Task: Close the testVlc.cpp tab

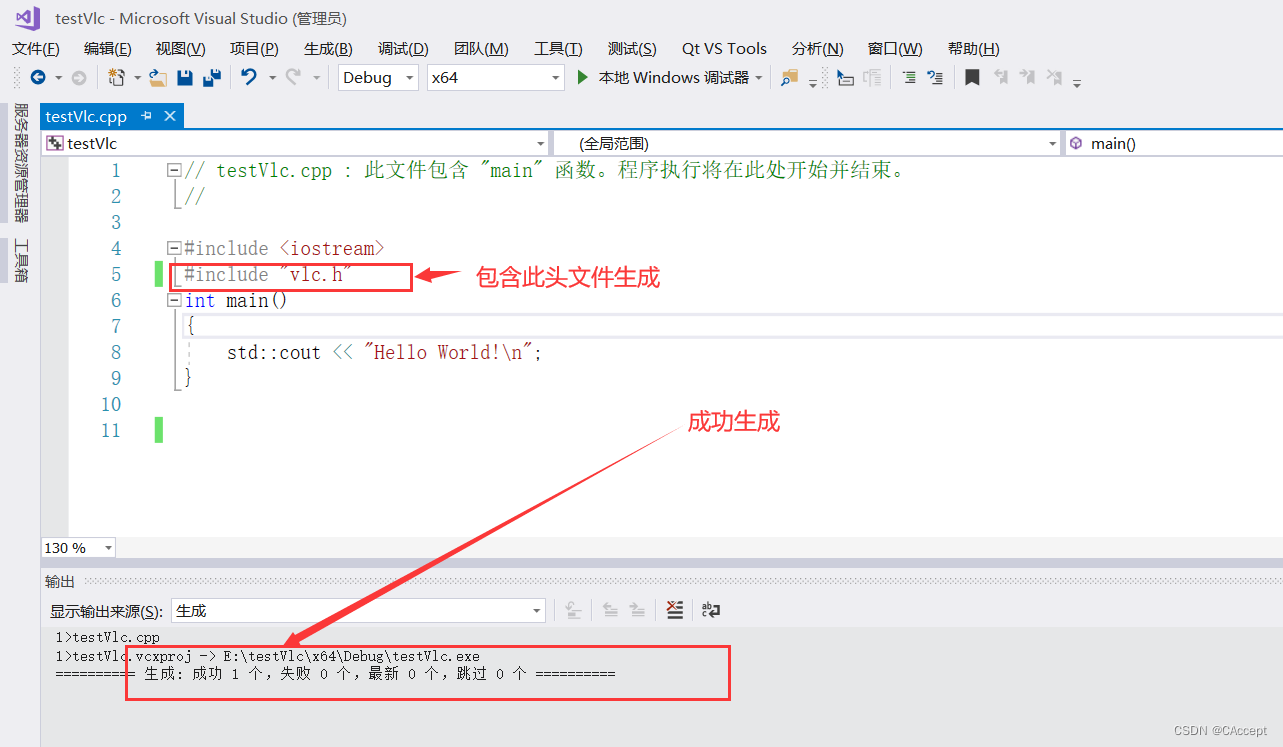Action: point(170,116)
